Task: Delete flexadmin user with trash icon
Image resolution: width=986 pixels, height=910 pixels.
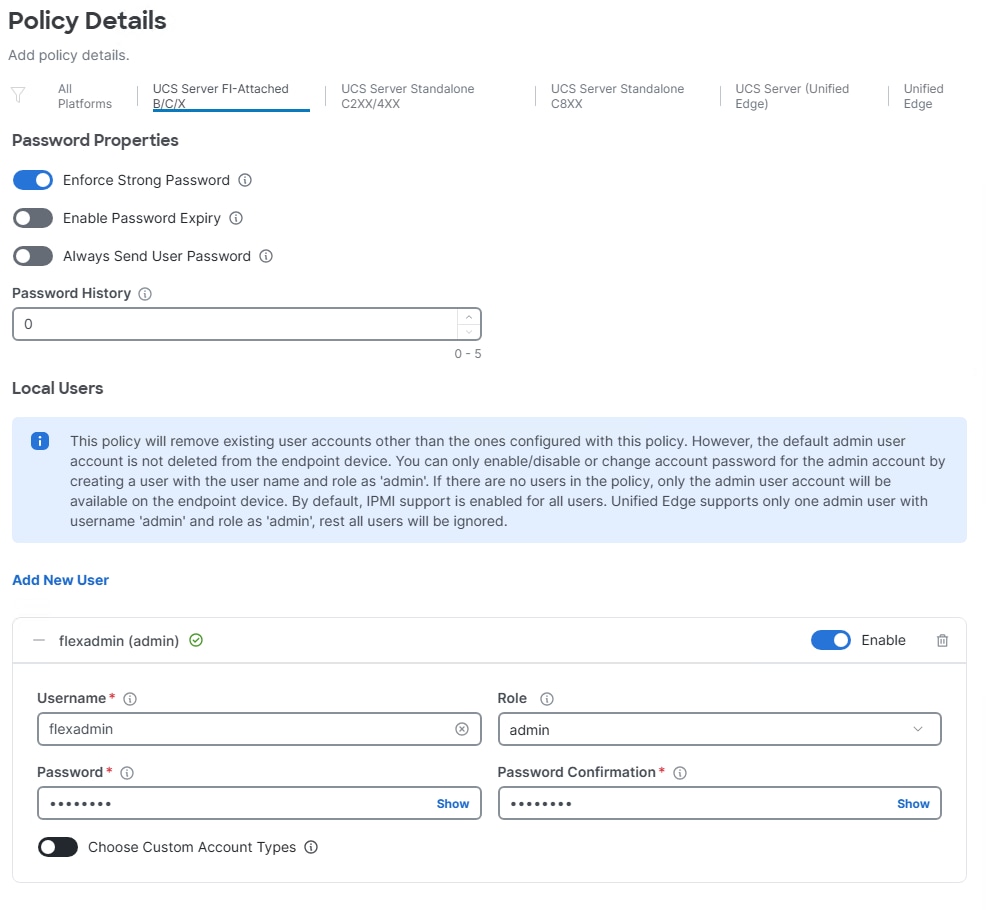Action: [942, 640]
